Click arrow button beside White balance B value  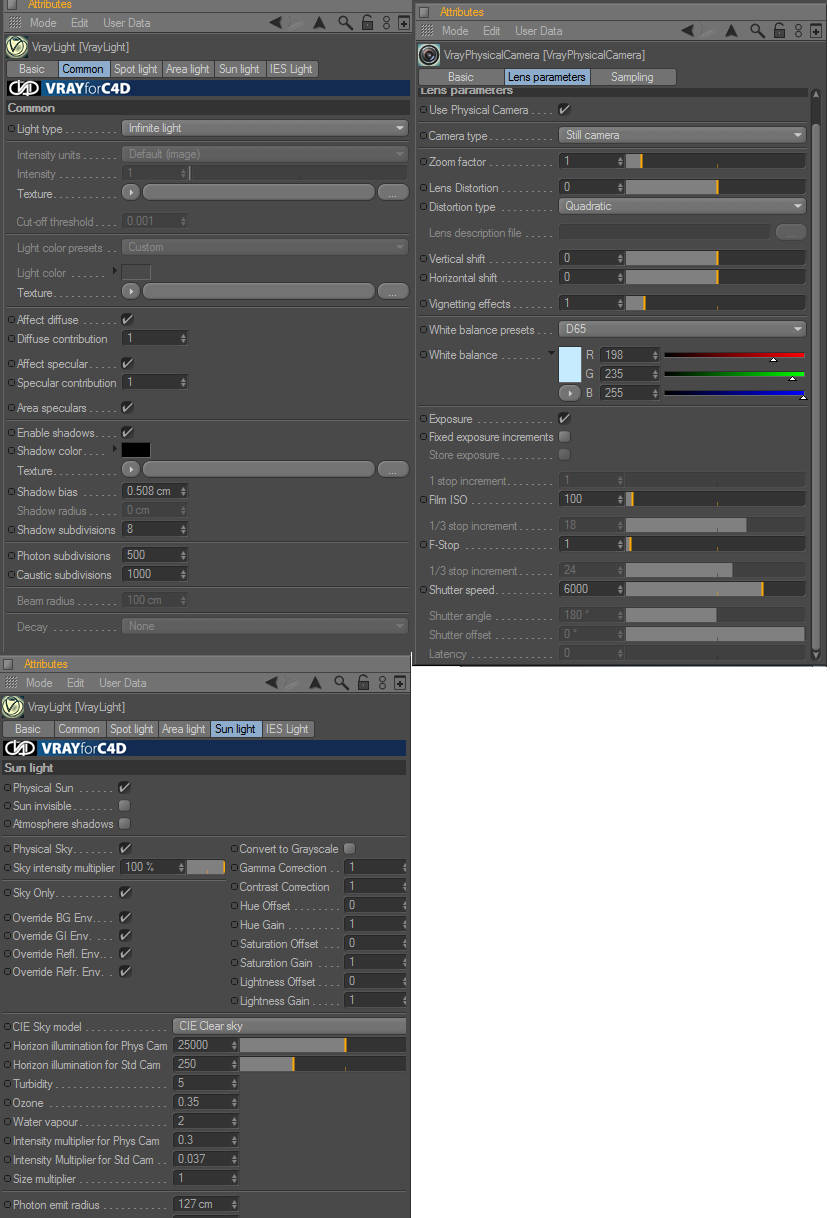pyautogui.click(x=569, y=393)
